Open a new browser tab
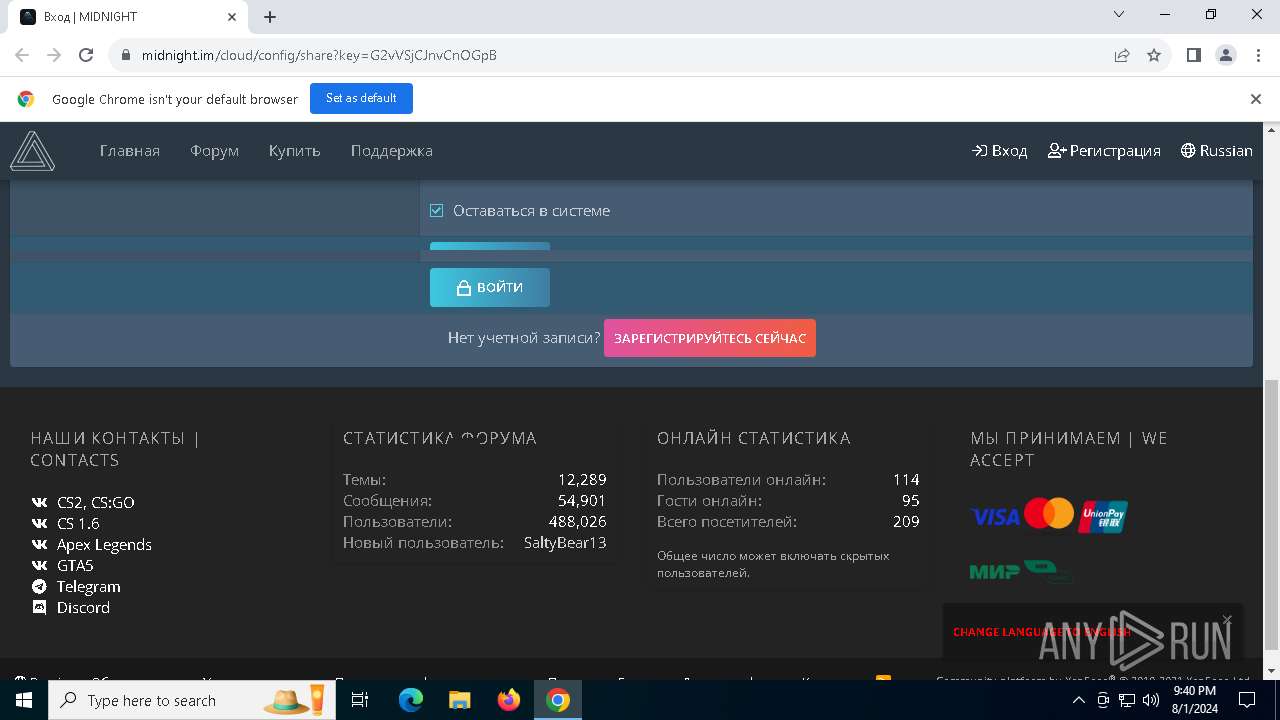The height and width of the screenshot is (720, 1280). tap(270, 17)
